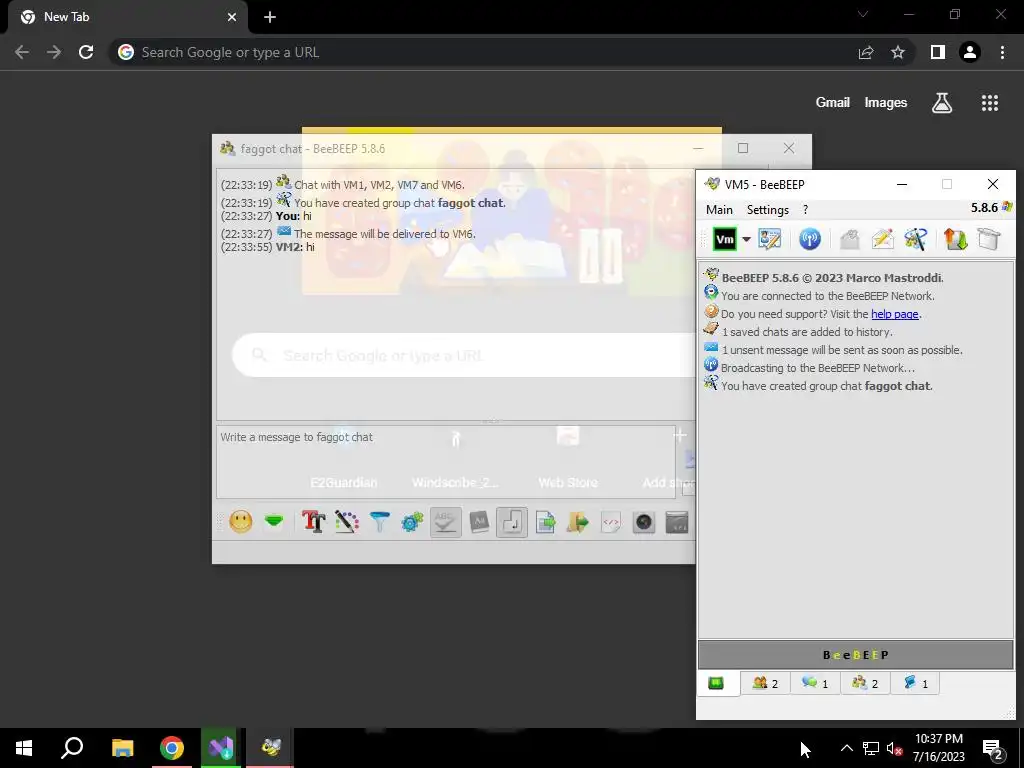Open the font TT icon in chat toolbar
1024x768 pixels.
(313, 522)
